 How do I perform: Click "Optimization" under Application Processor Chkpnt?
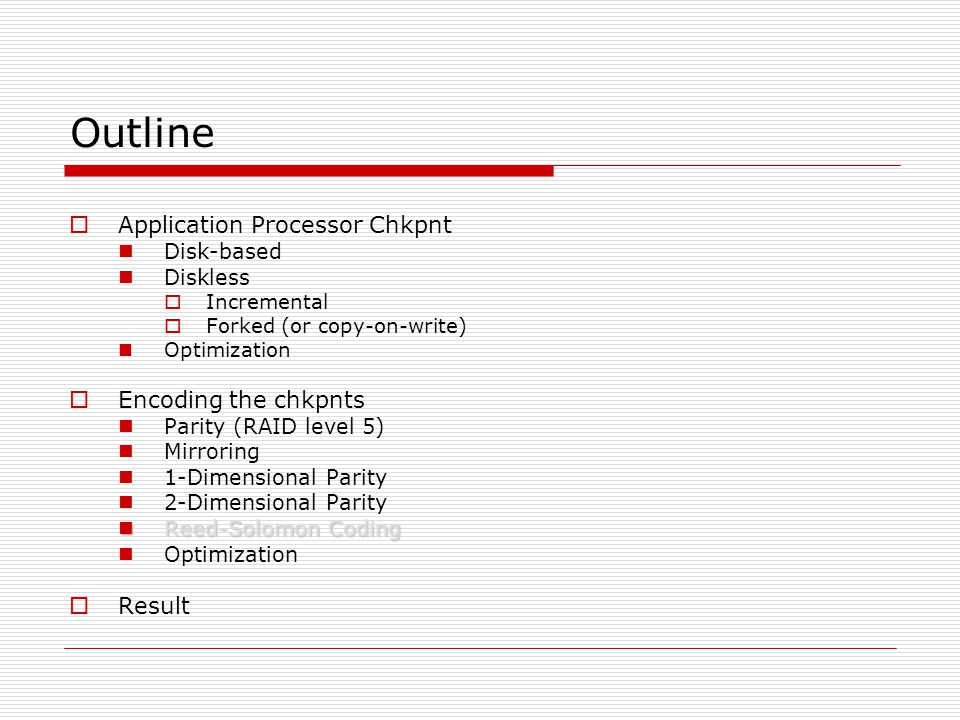pyautogui.click(x=227, y=350)
